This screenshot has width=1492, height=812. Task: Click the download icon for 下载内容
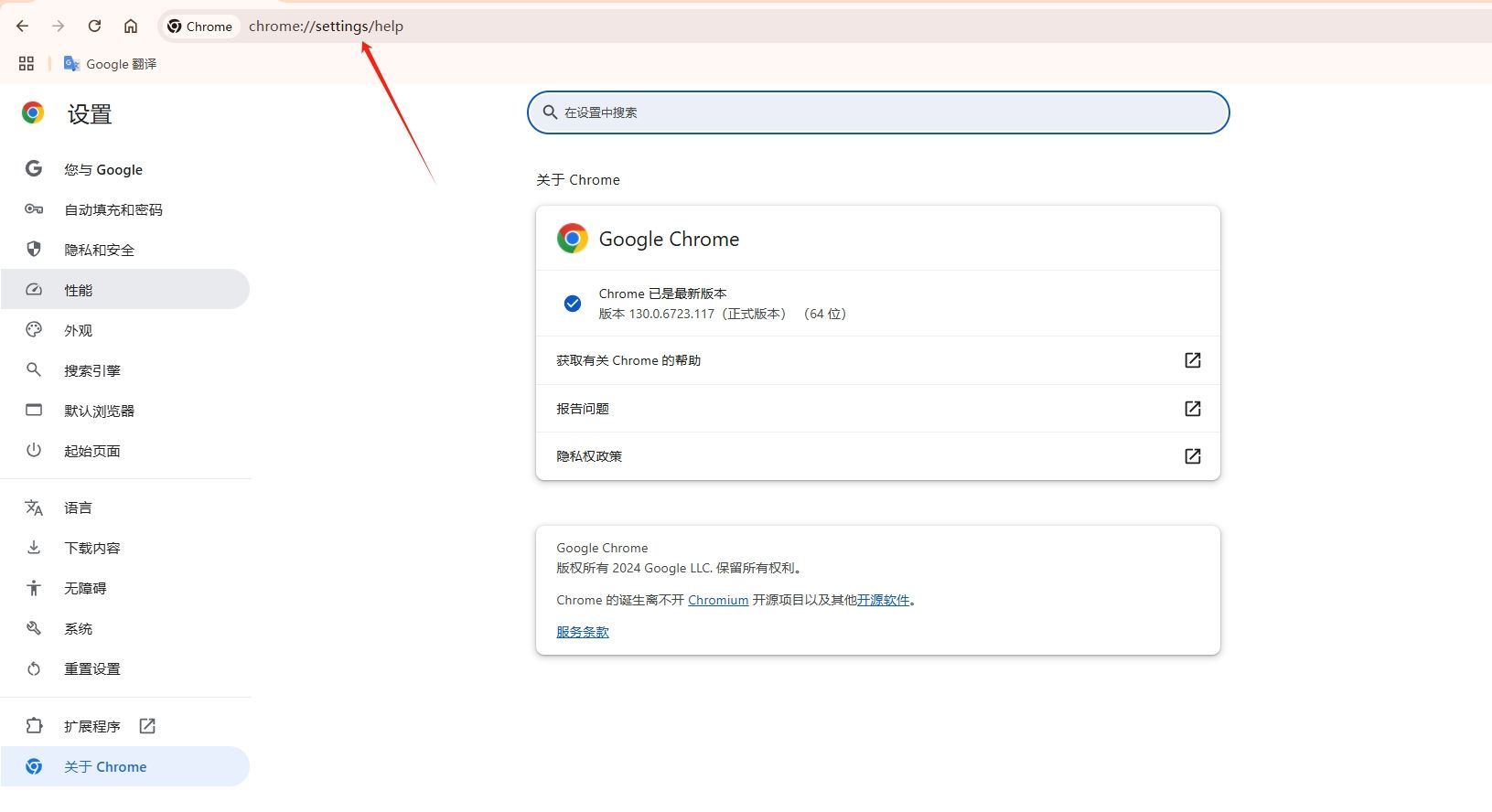pyautogui.click(x=34, y=547)
